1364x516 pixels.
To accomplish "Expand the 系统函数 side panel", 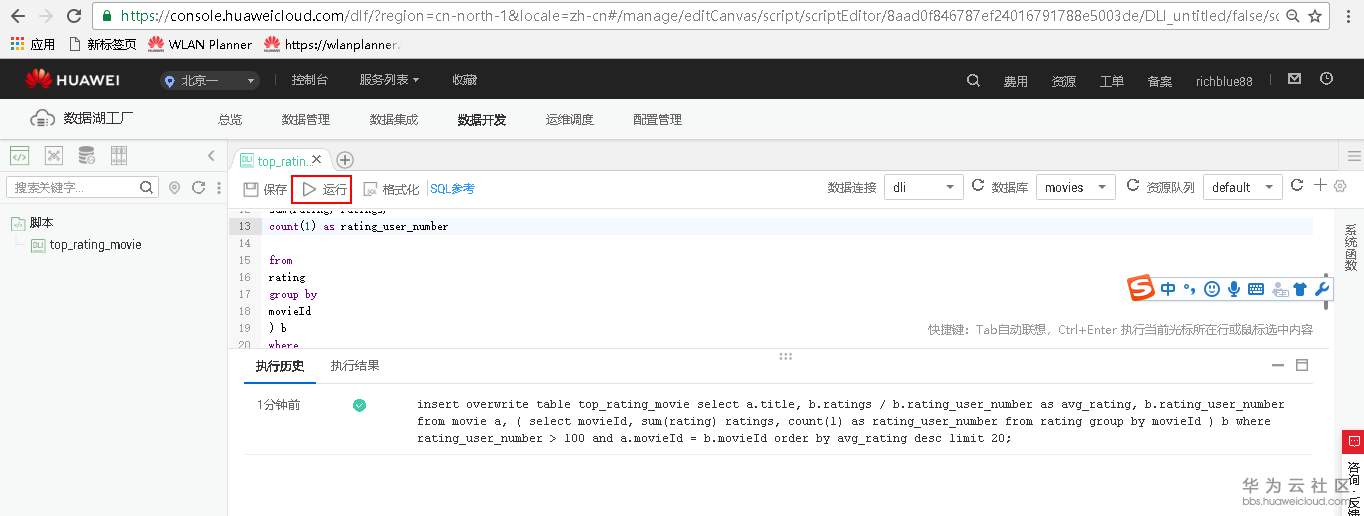I will click(1351, 248).
